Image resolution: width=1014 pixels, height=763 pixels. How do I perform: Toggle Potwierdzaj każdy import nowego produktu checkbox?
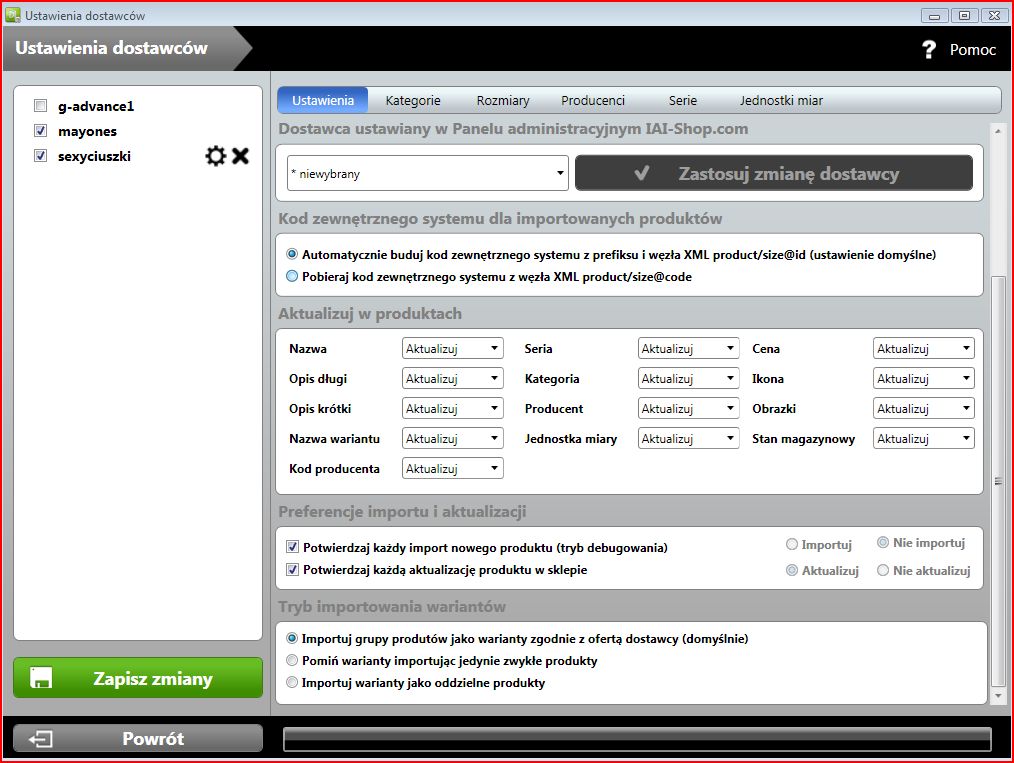click(x=293, y=547)
